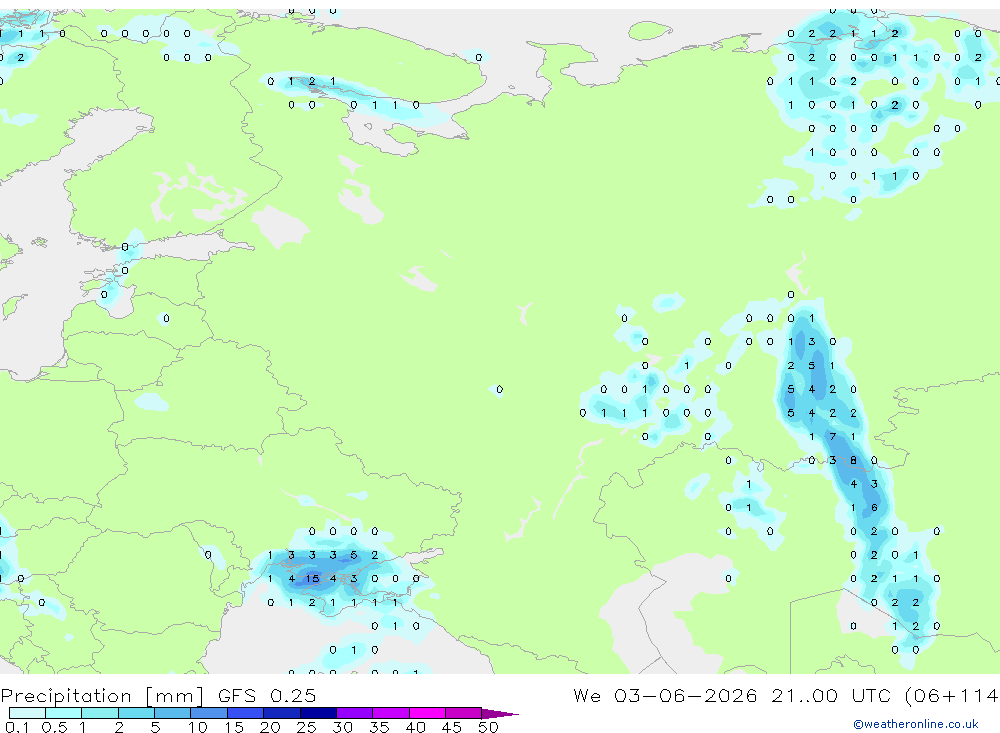Click the "15" precipitation value on map
The width and height of the screenshot is (1000, 733).
(x=312, y=579)
